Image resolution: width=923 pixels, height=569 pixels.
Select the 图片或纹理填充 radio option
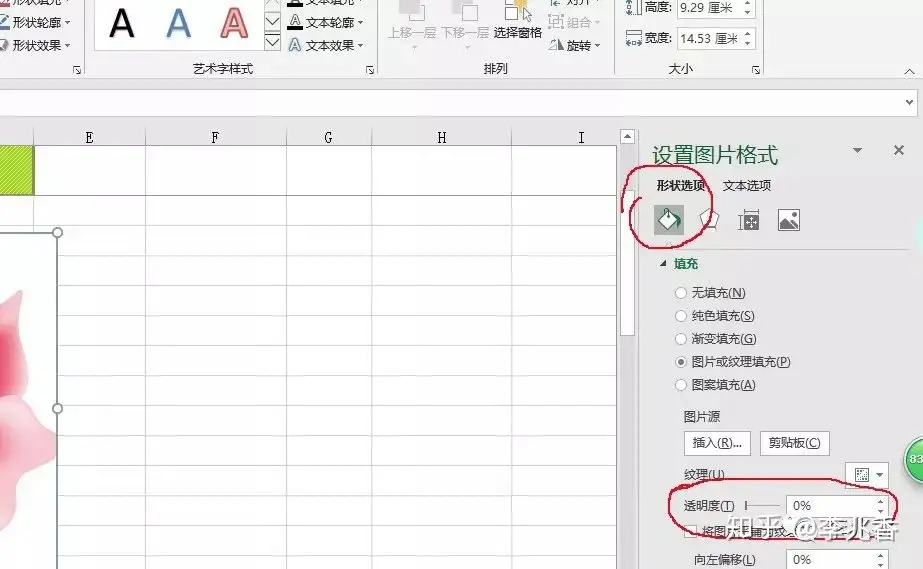coord(681,362)
